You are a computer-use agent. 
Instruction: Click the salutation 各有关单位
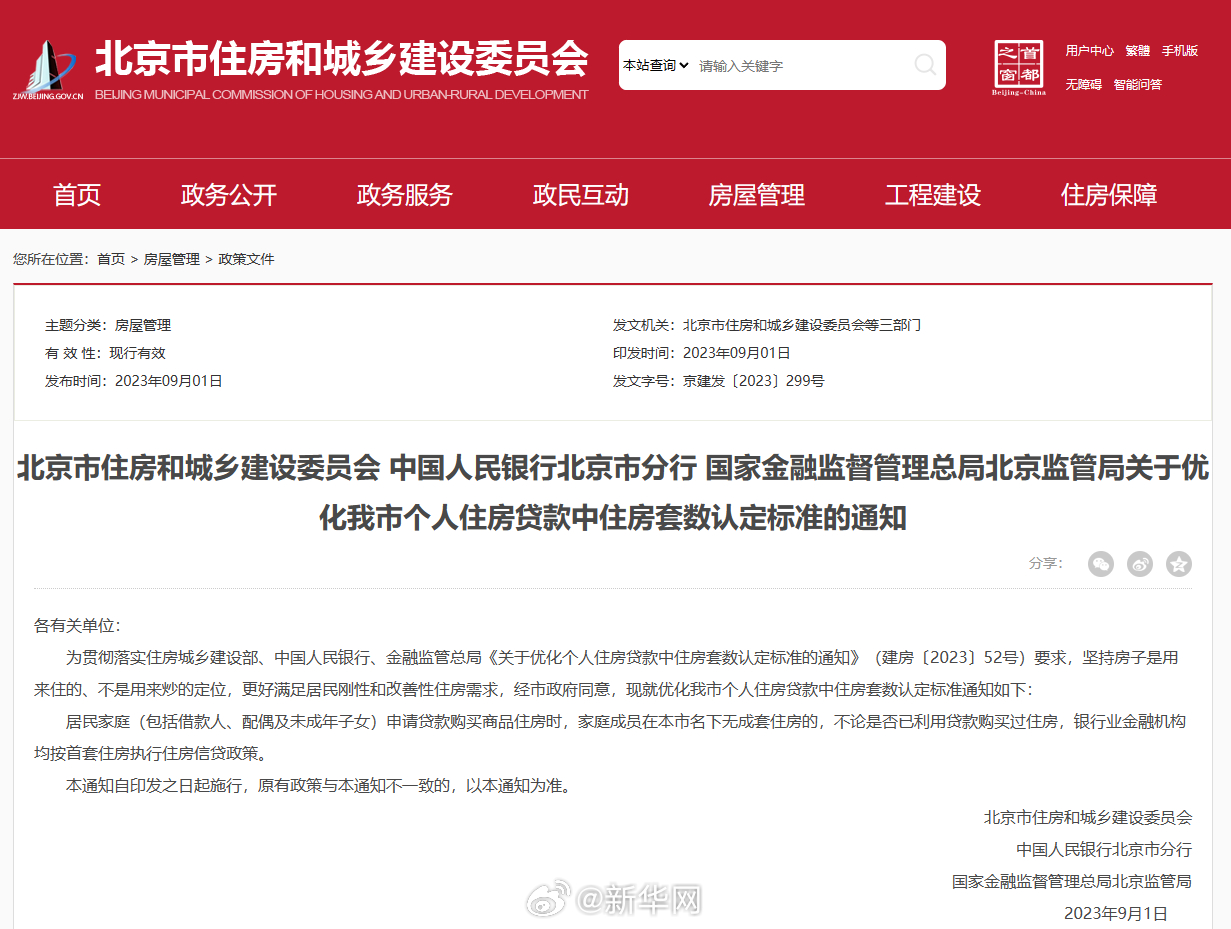pyautogui.click(x=77, y=626)
